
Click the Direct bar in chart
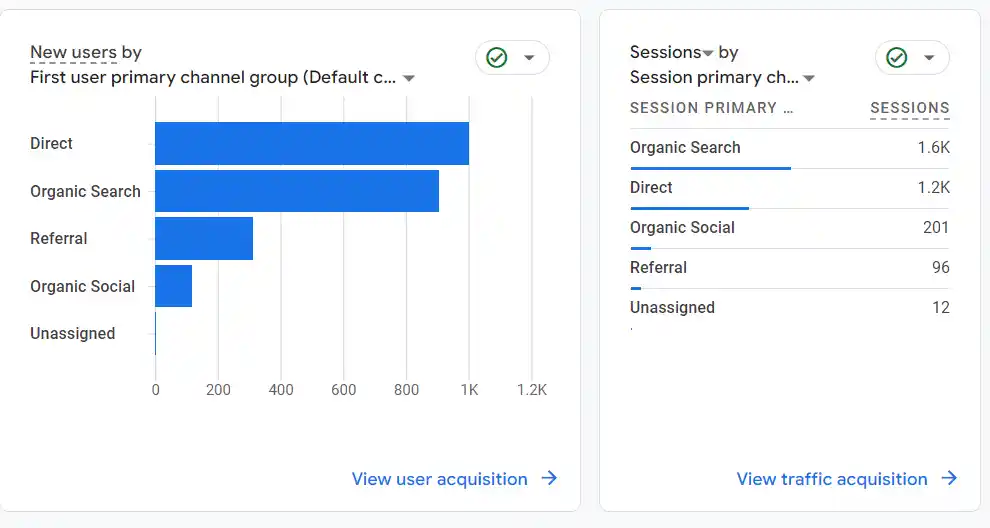pyautogui.click(x=311, y=143)
